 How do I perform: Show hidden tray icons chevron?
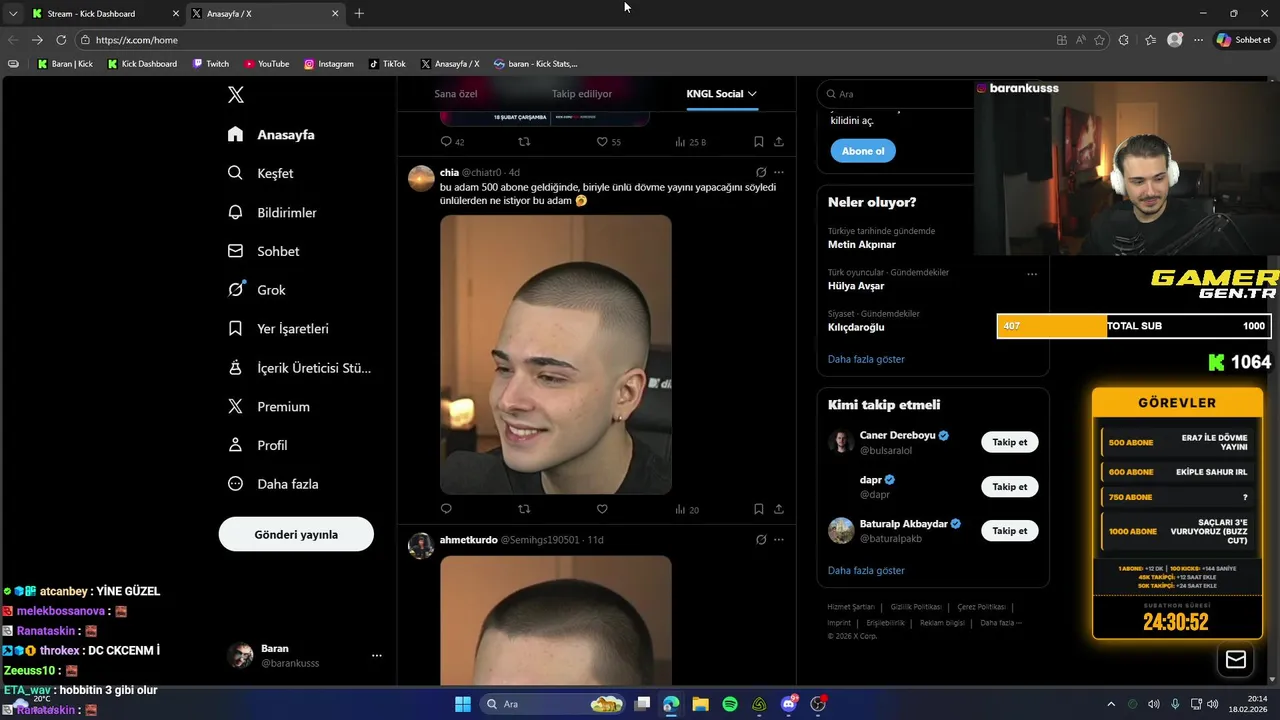click(x=1110, y=704)
